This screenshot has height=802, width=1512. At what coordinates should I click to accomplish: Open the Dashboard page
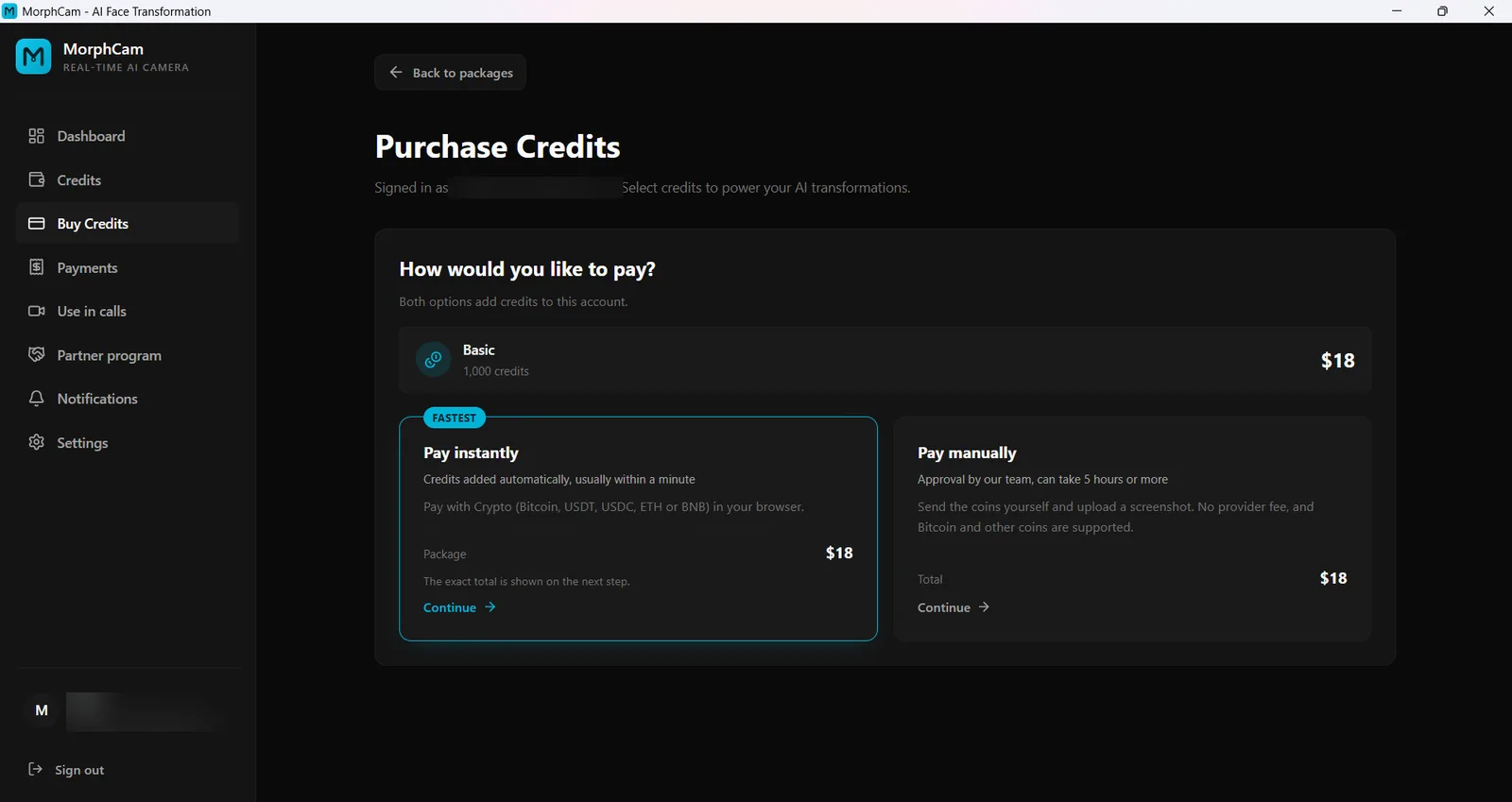[x=128, y=136]
